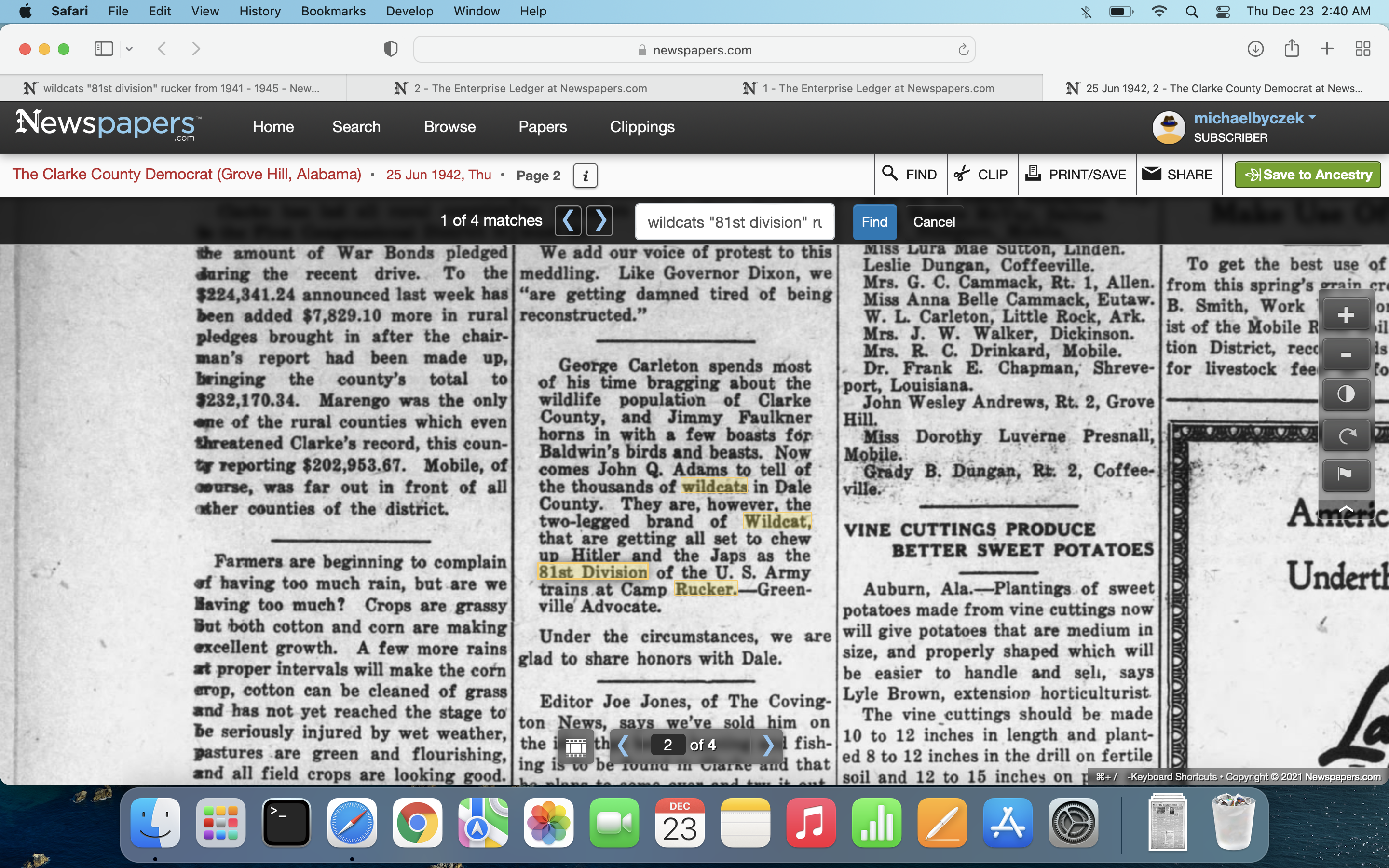Click Save to Ancestry button

tap(1307, 175)
